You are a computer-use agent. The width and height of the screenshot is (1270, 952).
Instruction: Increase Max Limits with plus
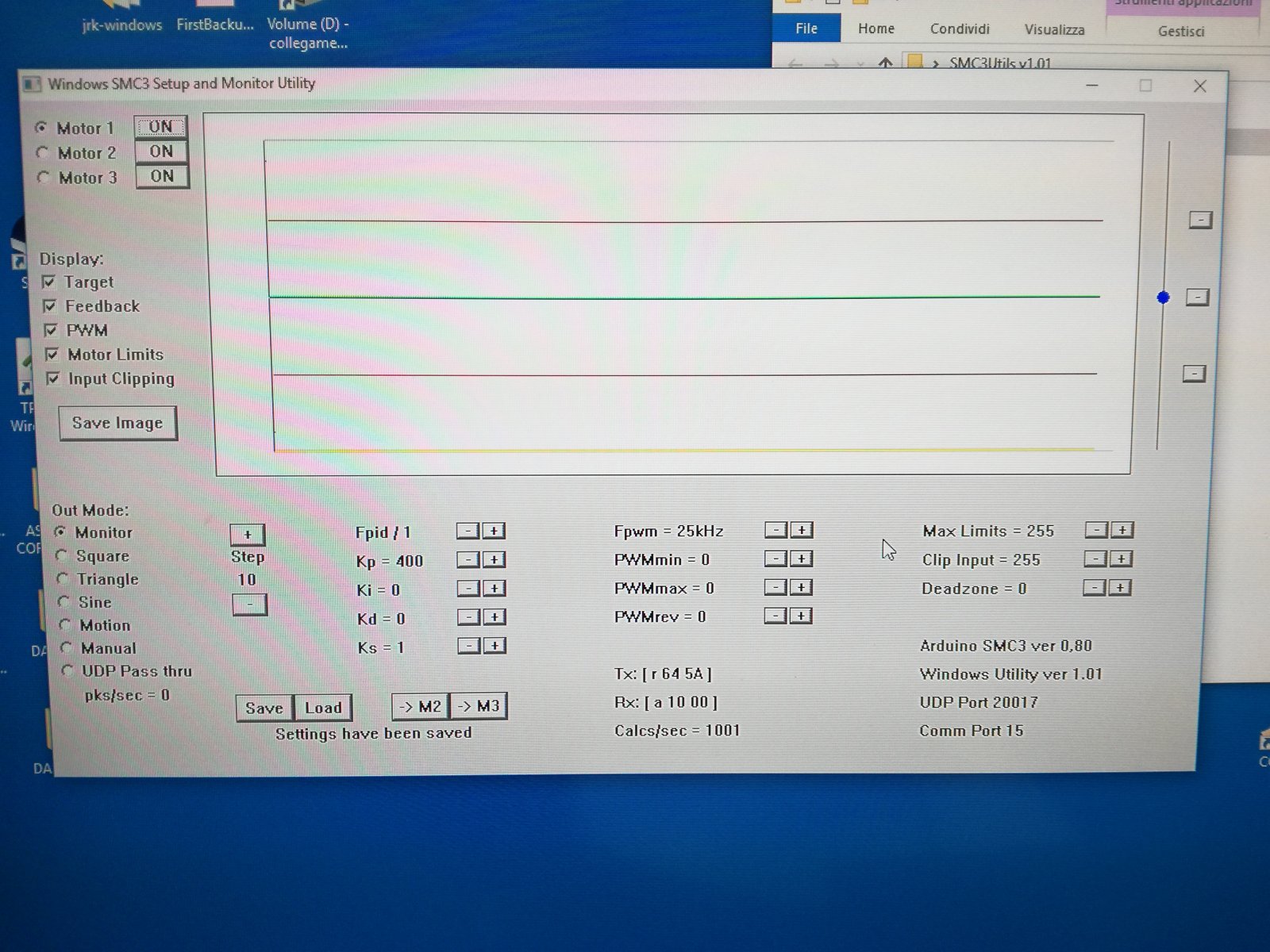(1122, 530)
